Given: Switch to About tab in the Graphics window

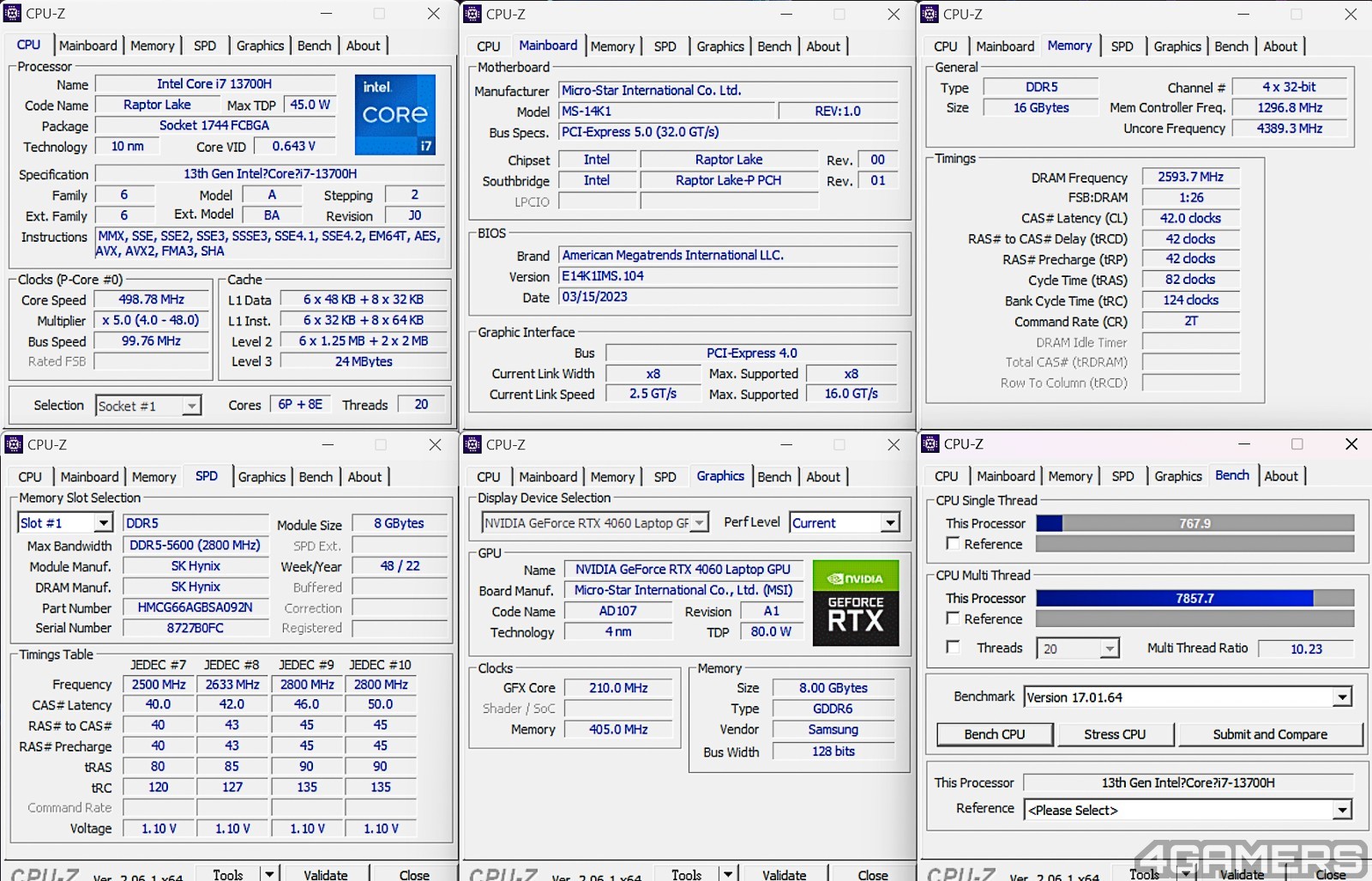Looking at the screenshot, I should click(823, 477).
